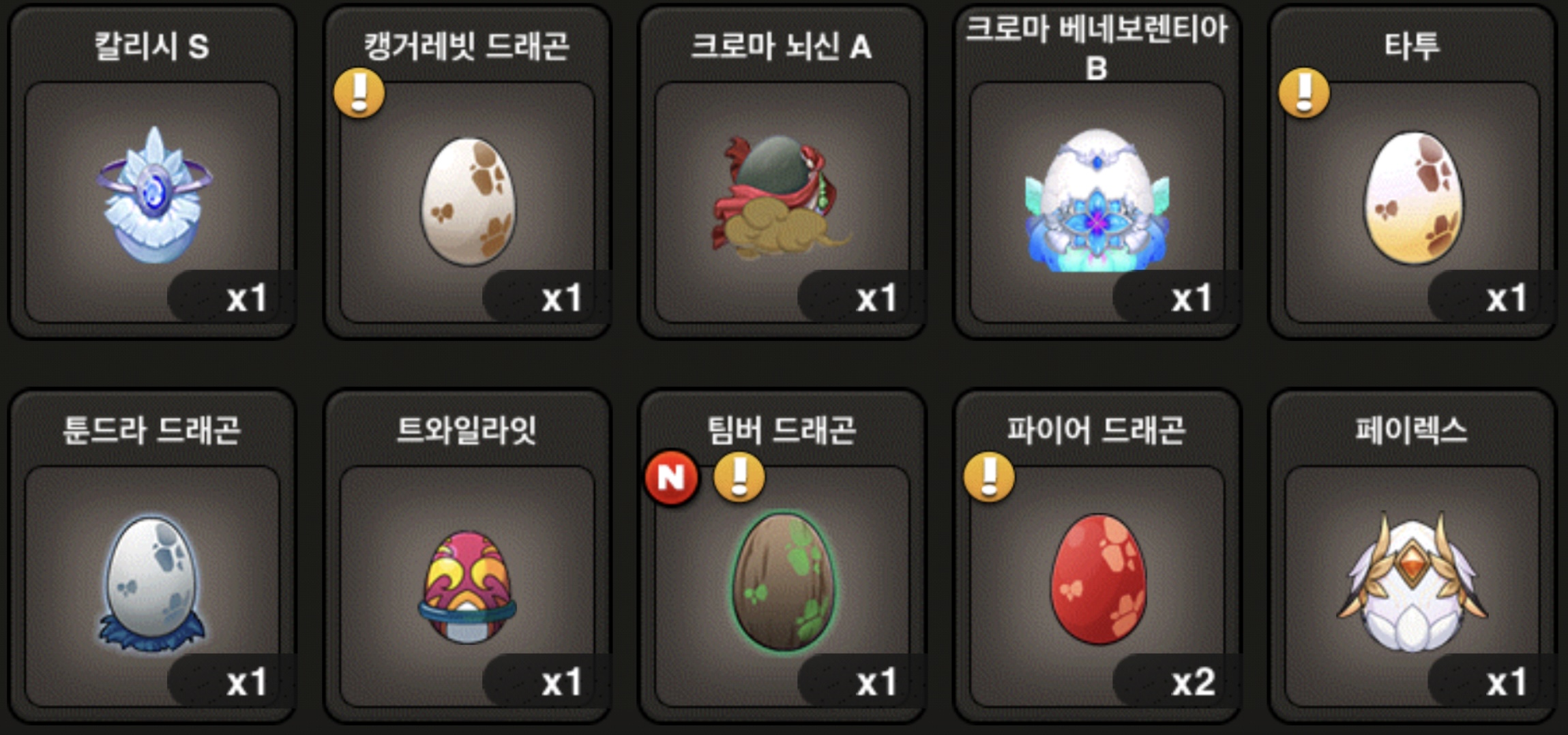The image size is (1568, 735).
Task: Choose the red 파이어 드래곤 egg
Action: (x=1099, y=580)
